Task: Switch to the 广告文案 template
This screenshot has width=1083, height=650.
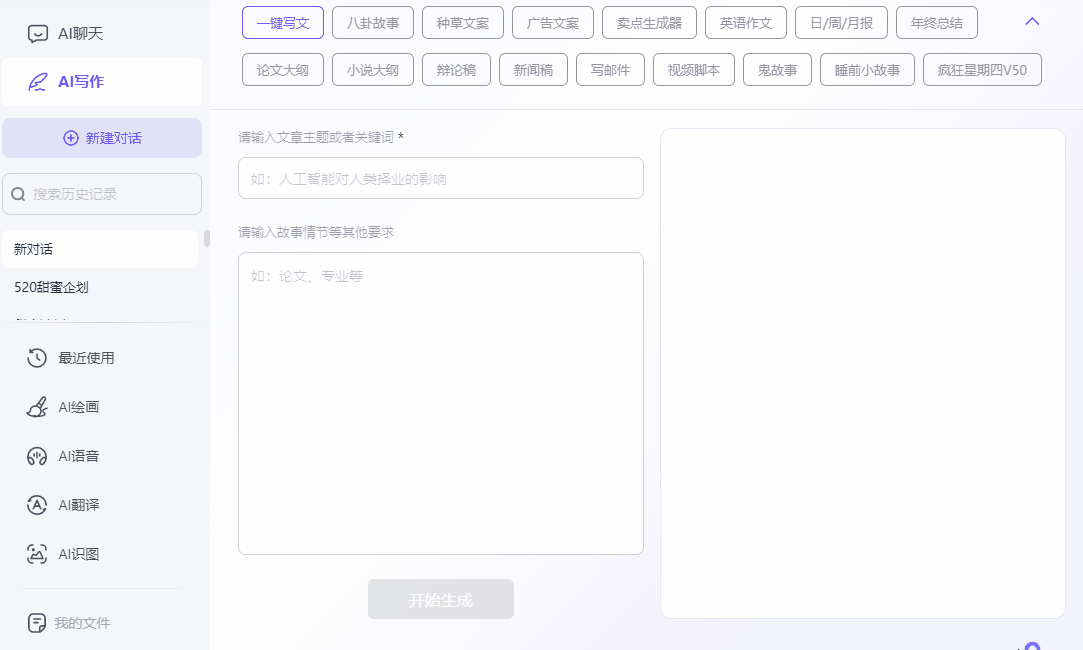Action: [x=553, y=23]
